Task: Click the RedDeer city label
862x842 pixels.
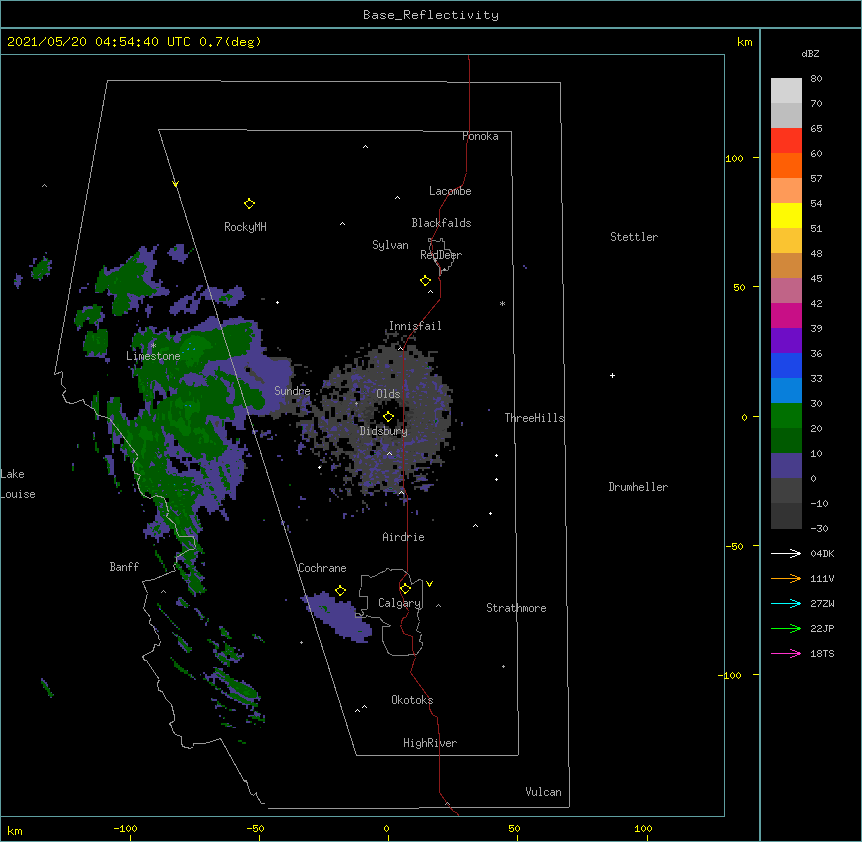Action: point(441,255)
